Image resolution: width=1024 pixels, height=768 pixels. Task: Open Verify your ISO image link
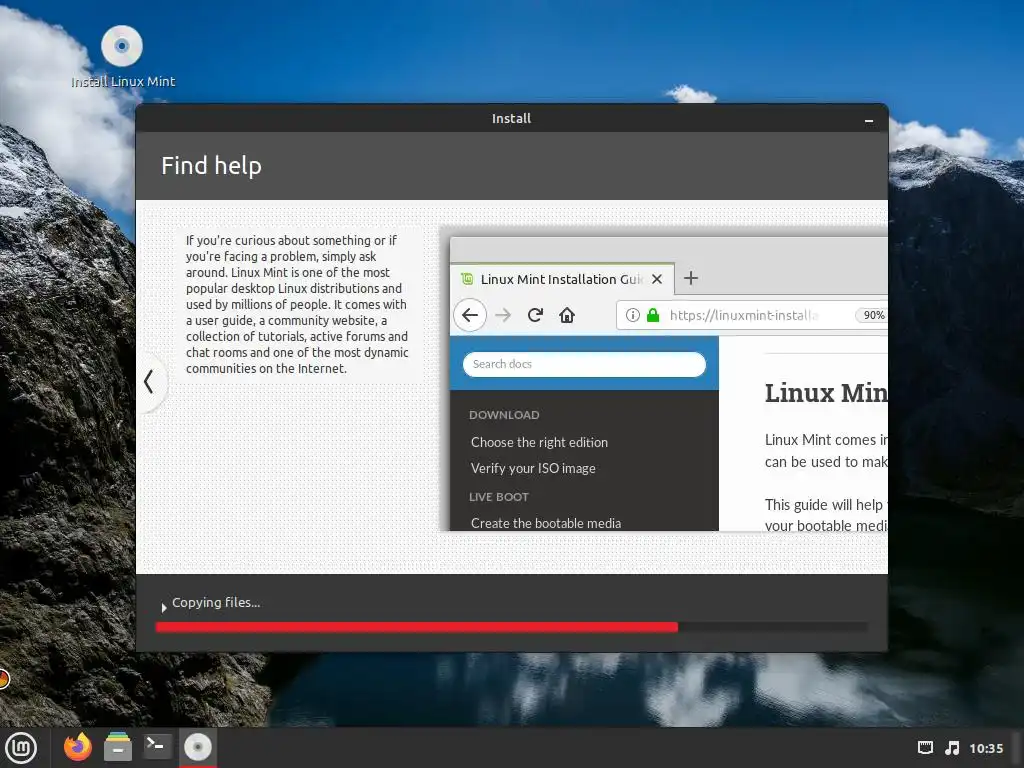pyautogui.click(x=534, y=469)
